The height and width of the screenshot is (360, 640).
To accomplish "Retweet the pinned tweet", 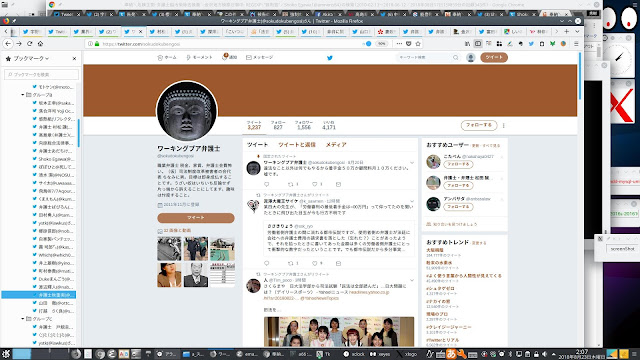I will (291, 184).
